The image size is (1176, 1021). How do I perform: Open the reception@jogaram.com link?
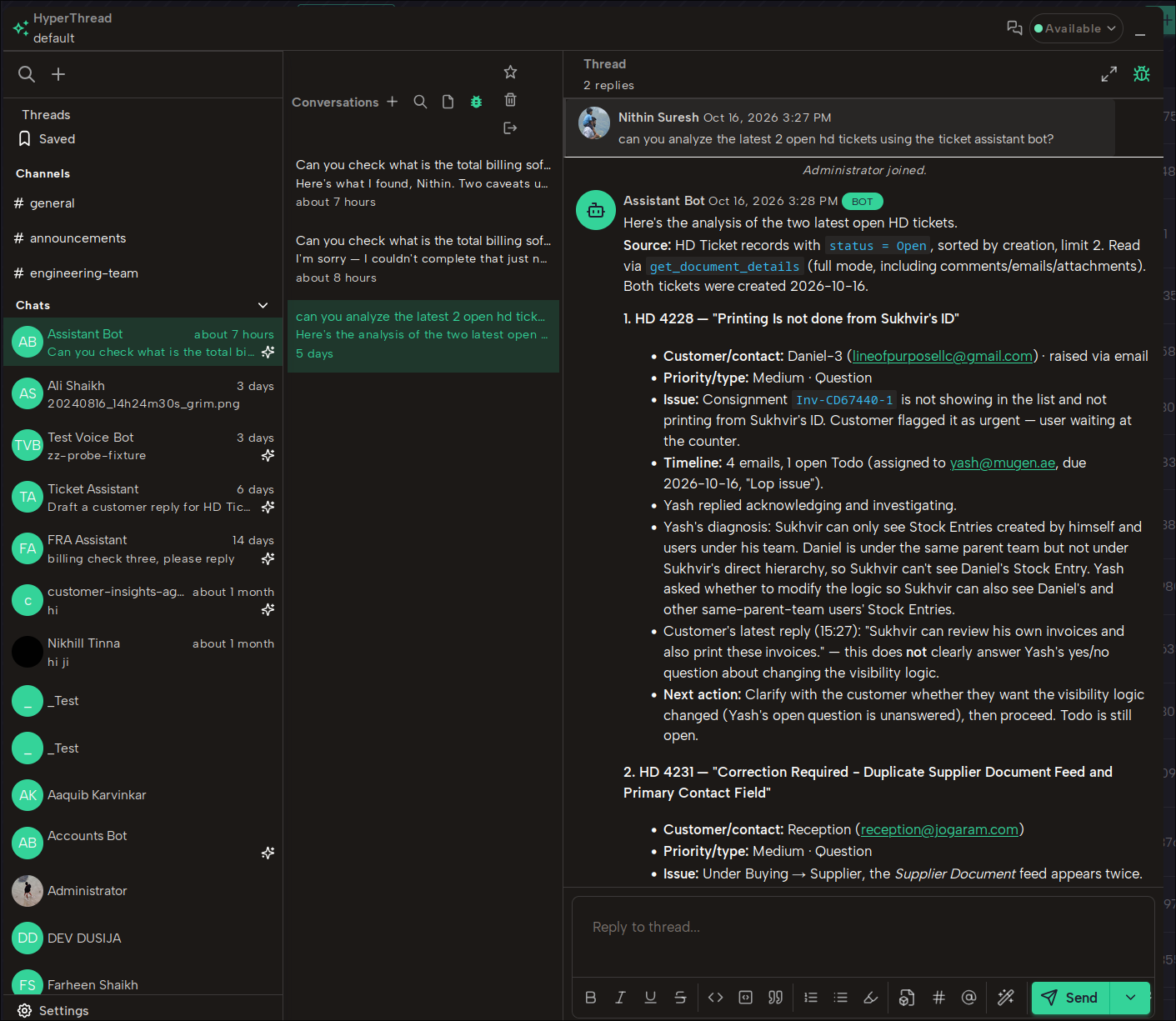coord(939,829)
